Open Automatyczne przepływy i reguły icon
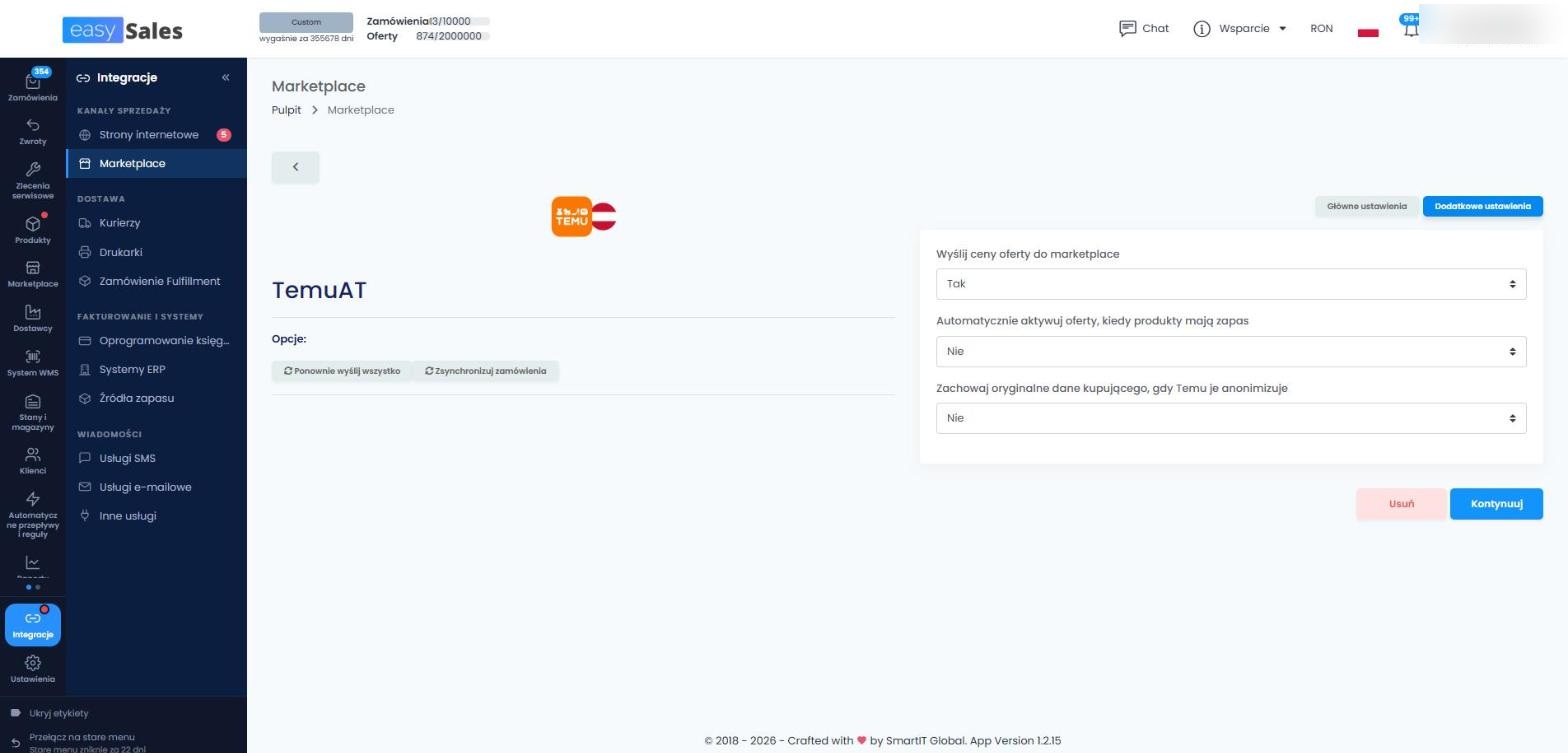 click(x=32, y=514)
